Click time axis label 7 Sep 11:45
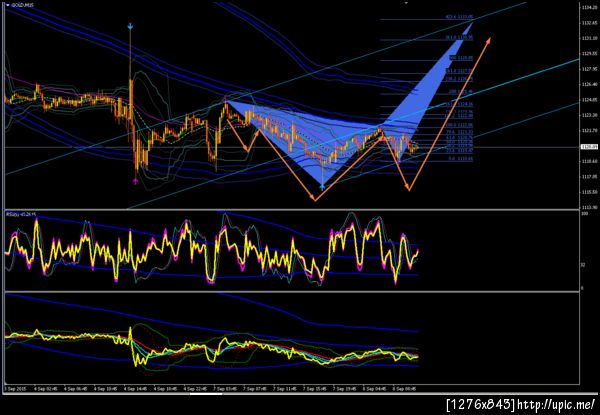The height and width of the screenshot is (415, 600). [287, 389]
